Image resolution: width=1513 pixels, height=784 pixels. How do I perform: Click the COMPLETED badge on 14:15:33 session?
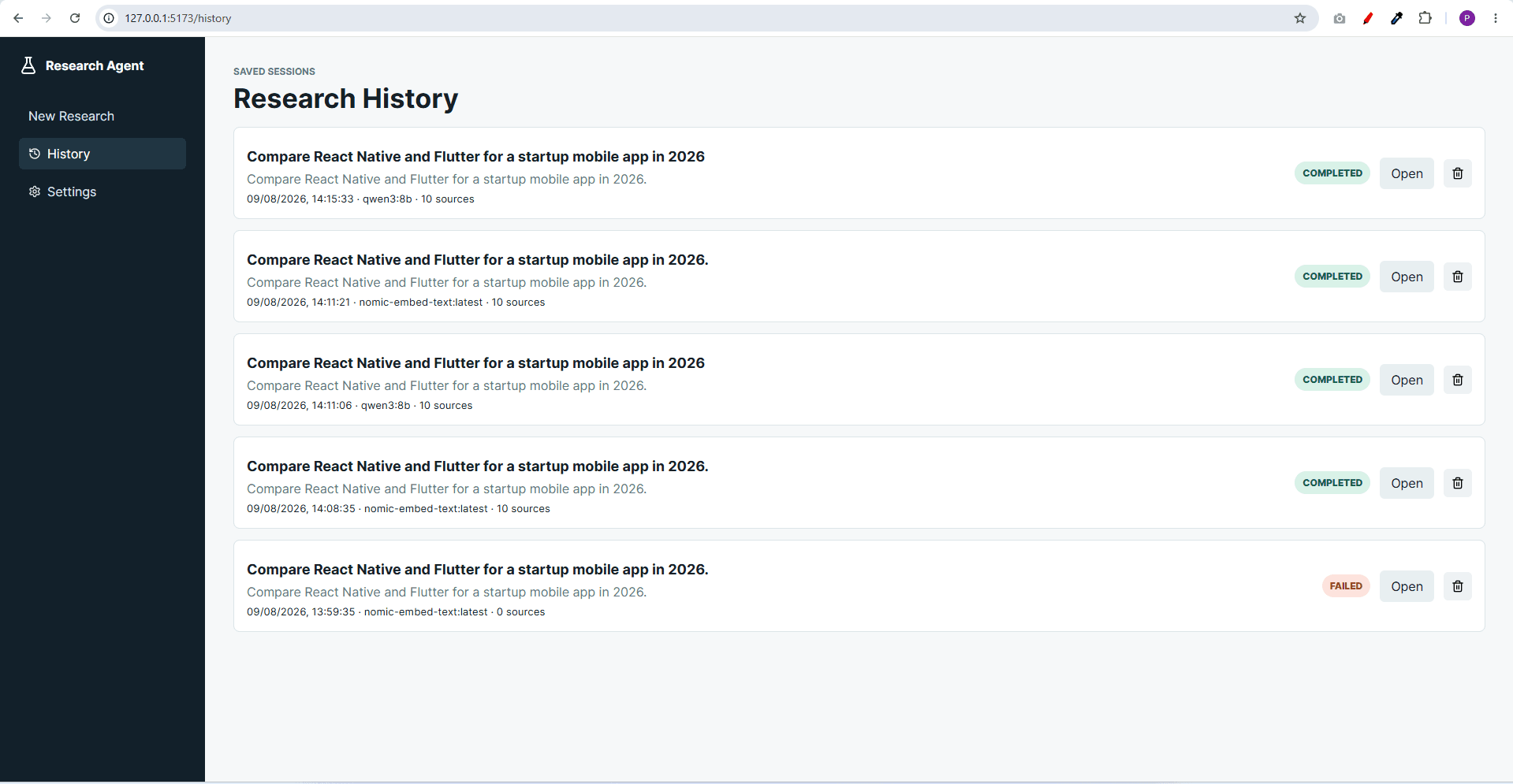click(1332, 173)
